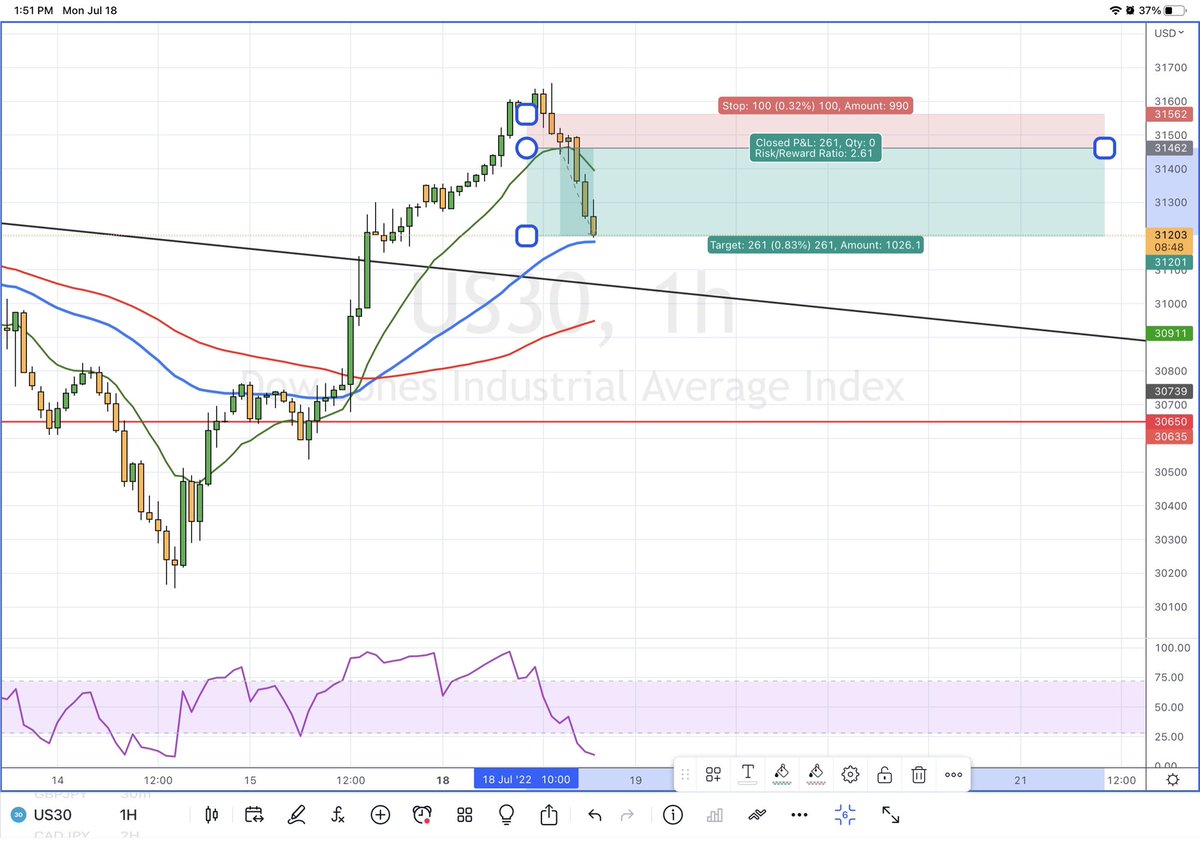The height and width of the screenshot is (841, 1200).
Task: Change the 1H timeframe interval
Action: [128, 815]
